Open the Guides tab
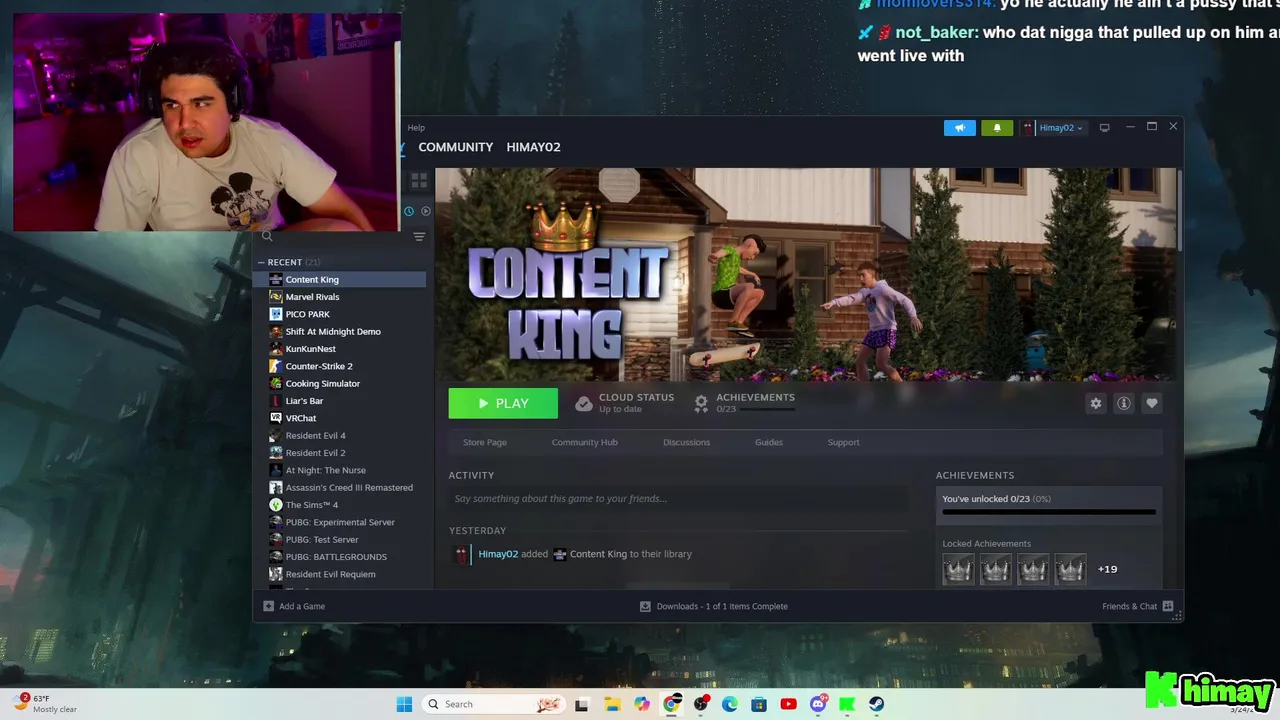 769,442
